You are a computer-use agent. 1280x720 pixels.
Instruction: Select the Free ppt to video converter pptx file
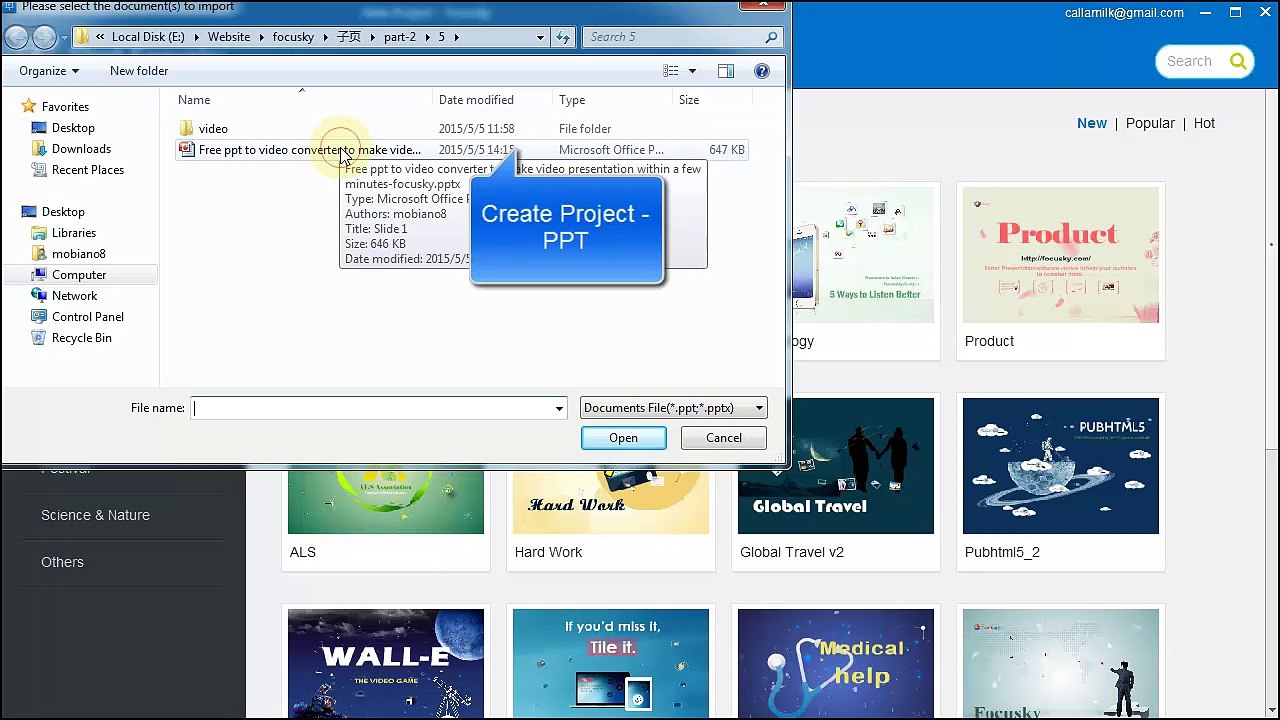point(461,150)
